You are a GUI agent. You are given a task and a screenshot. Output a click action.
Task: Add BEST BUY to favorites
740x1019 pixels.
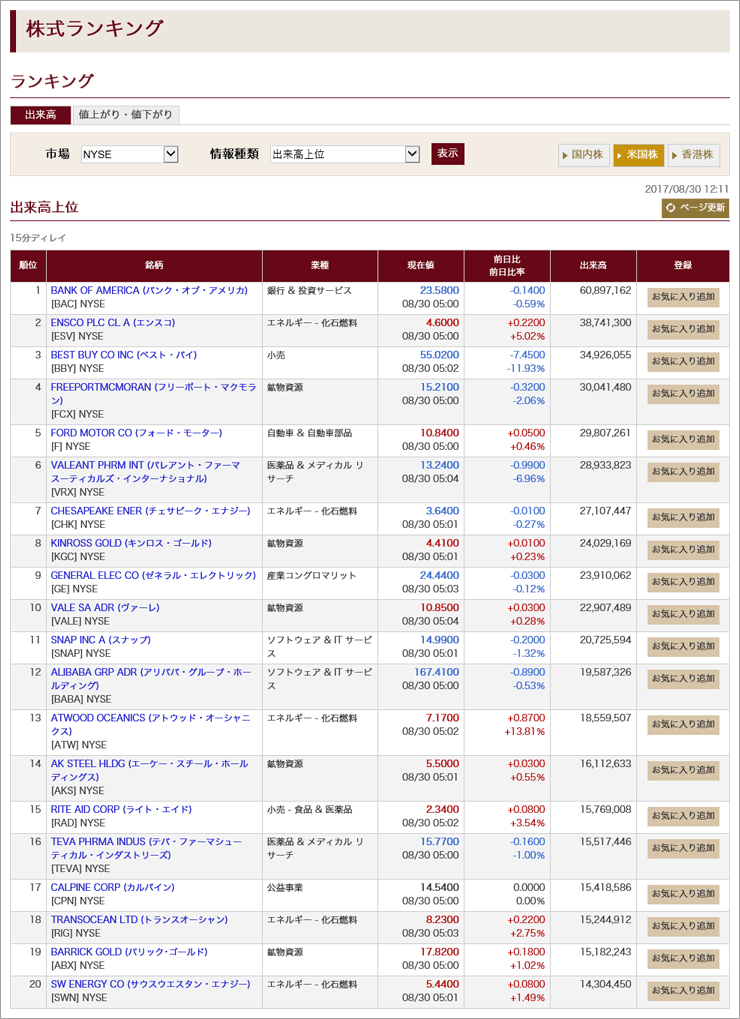point(683,362)
